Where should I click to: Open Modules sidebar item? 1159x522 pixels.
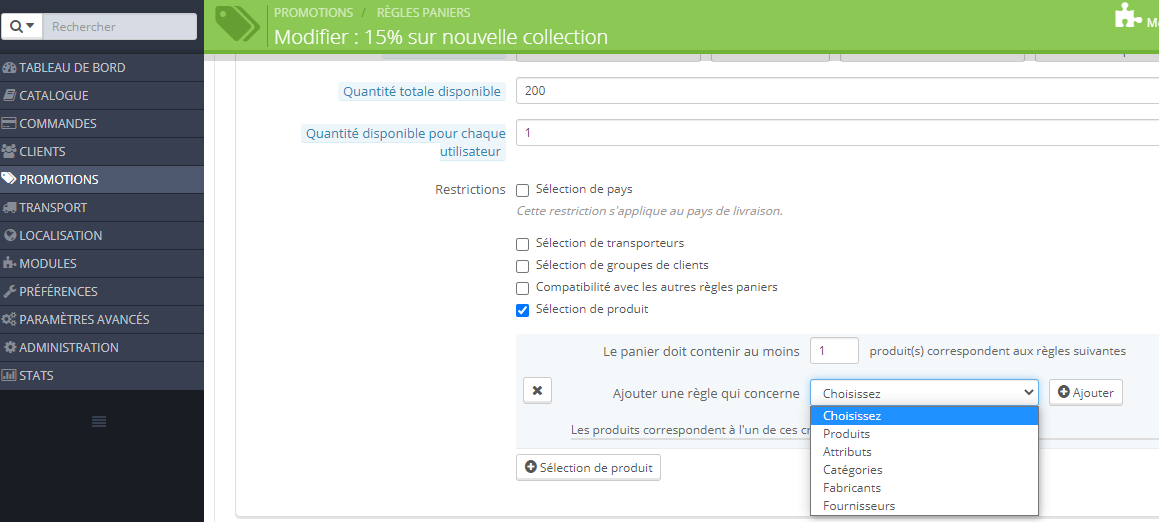[102, 264]
